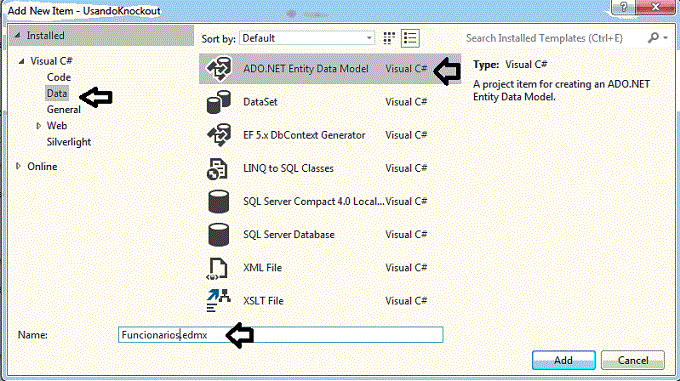Screen dimensions: 680x381
Task: Click Visual C# type in XSLT File row
Action: pyautogui.click(x=406, y=301)
